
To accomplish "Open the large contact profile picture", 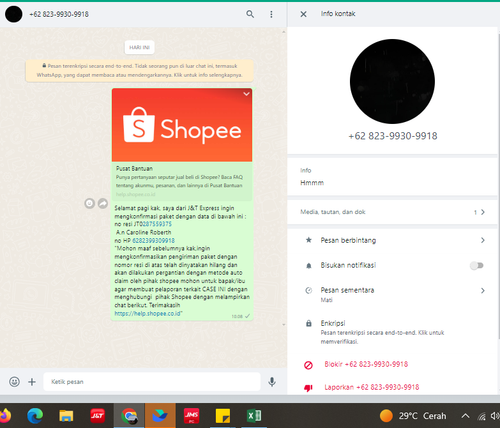I will click(x=392, y=81).
